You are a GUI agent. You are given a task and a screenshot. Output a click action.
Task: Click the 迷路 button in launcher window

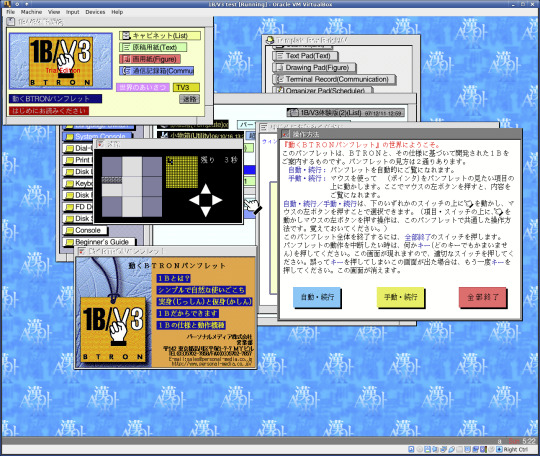click(x=189, y=100)
